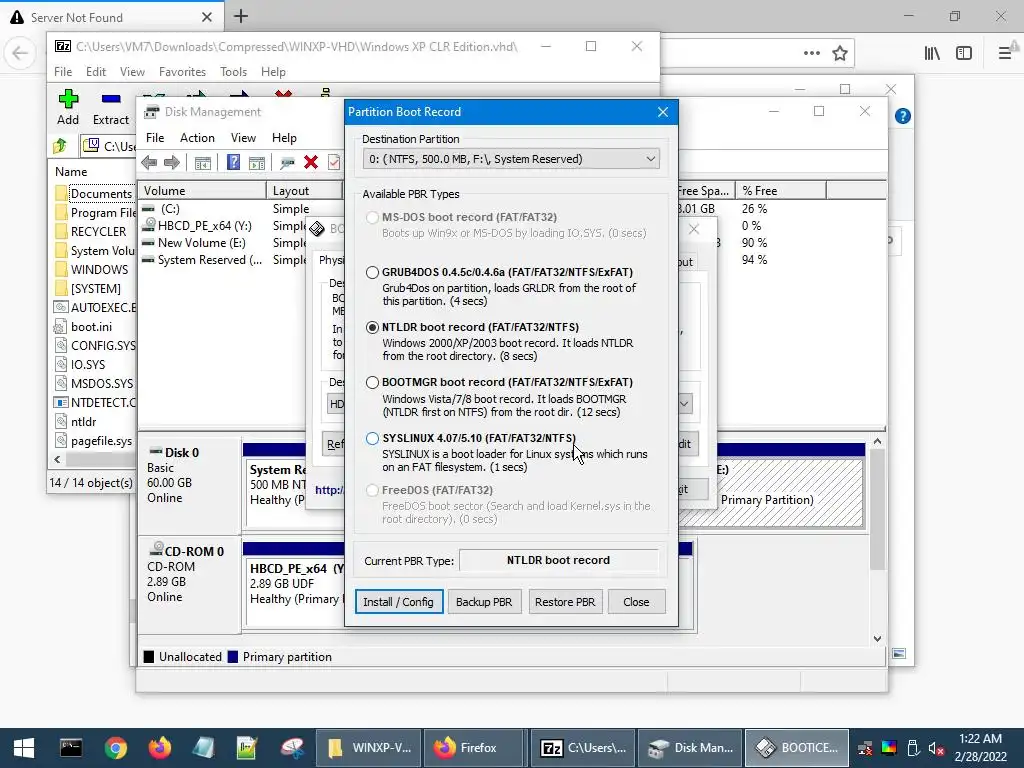Viewport: 1024px width, 768px height.
Task: Click the Name column header in 7-Zip
Action: click(93, 172)
